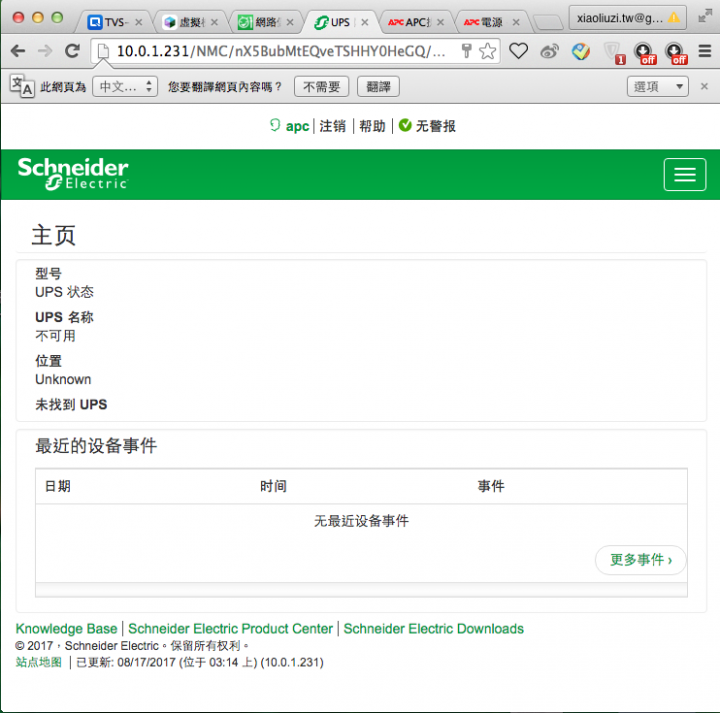The image size is (720, 713).
Task: Switch to the 虛擬 browser tab
Action: pyautogui.click(x=191, y=22)
